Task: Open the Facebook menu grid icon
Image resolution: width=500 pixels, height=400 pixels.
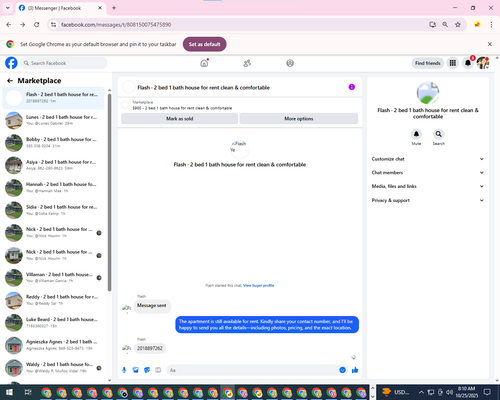Action: pyautogui.click(x=453, y=63)
